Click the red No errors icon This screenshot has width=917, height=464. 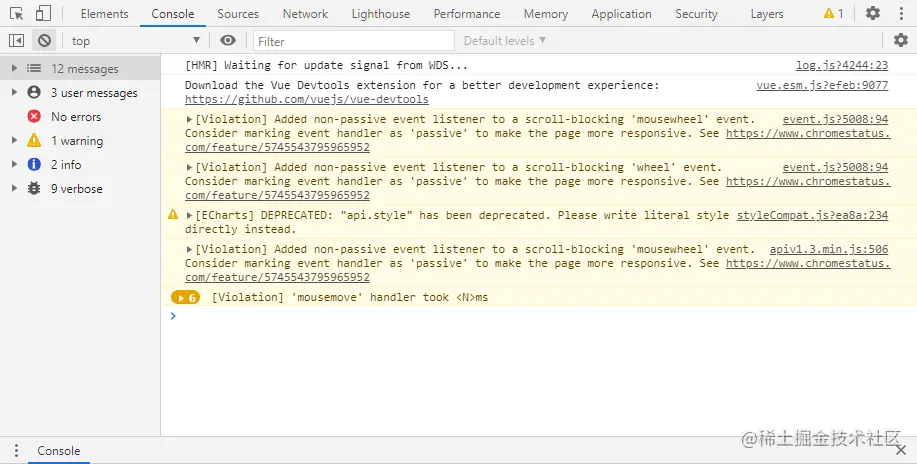pyautogui.click(x=34, y=116)
